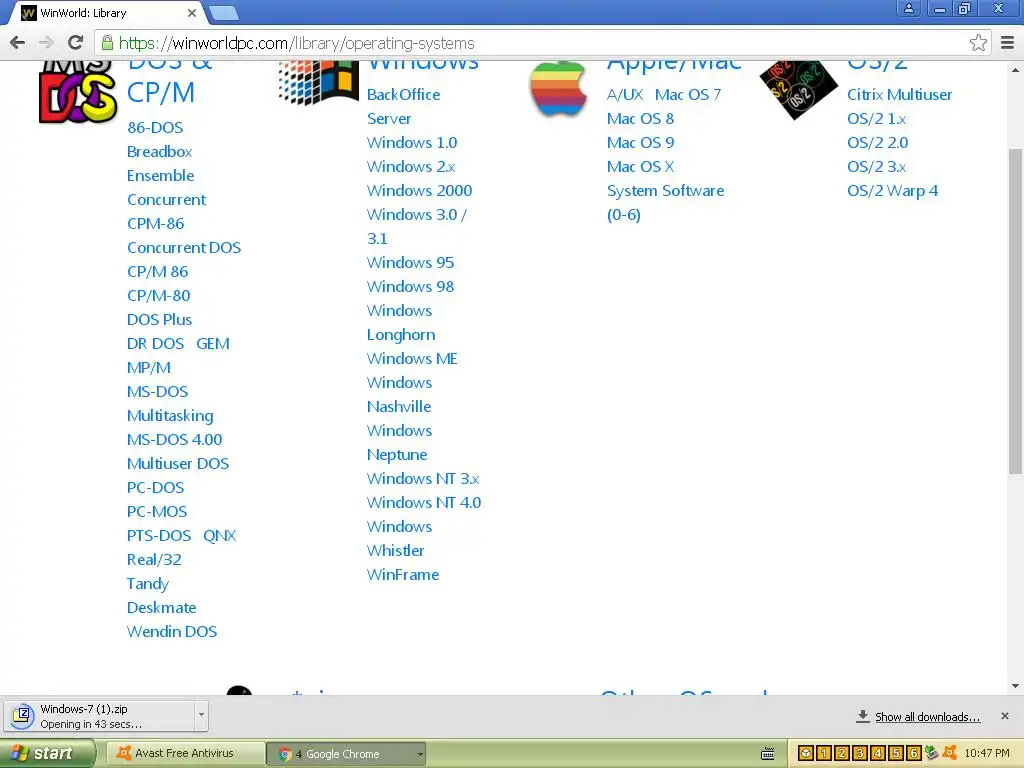Open the Windows Start menu
Viewport: 1024px width, 768px height.
click(47, 753)
